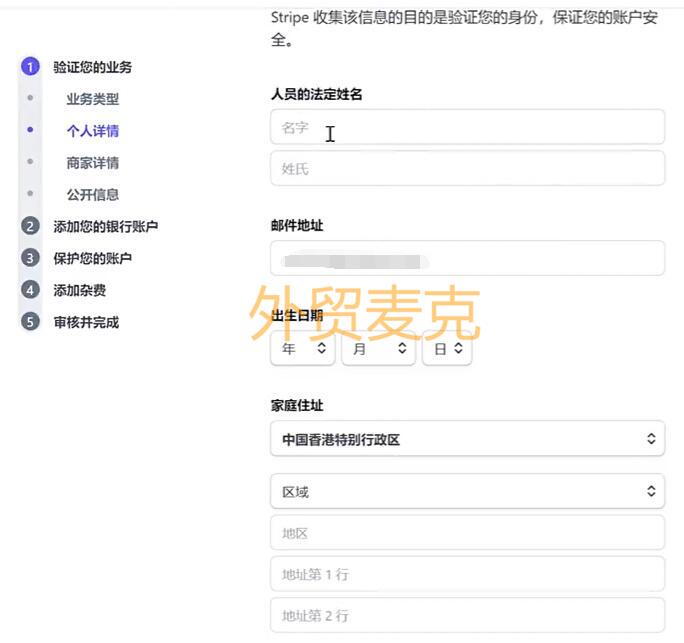
Task: Click step 5 numbered circle icon
Action: [30, 322]
